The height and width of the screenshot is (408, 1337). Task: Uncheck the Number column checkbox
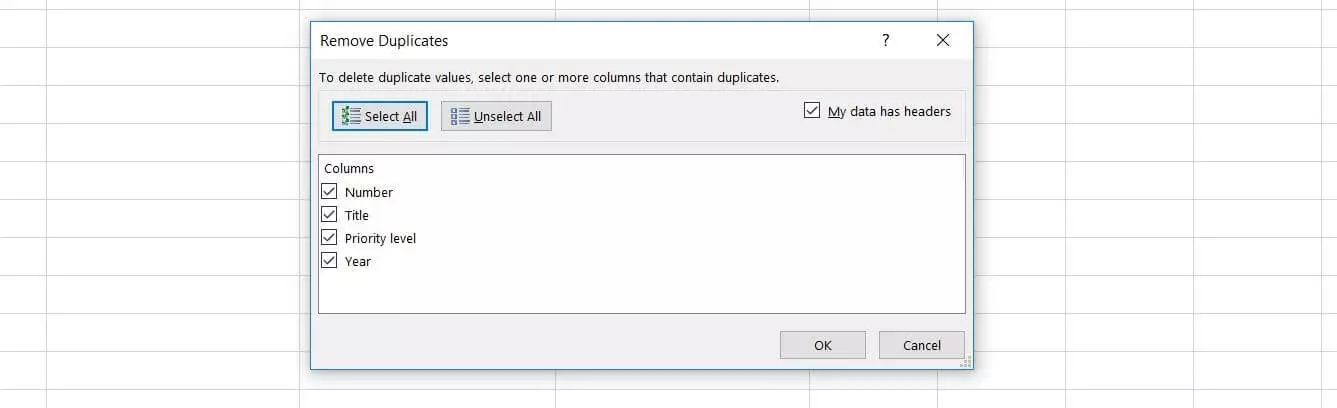[x=329, y=192]
